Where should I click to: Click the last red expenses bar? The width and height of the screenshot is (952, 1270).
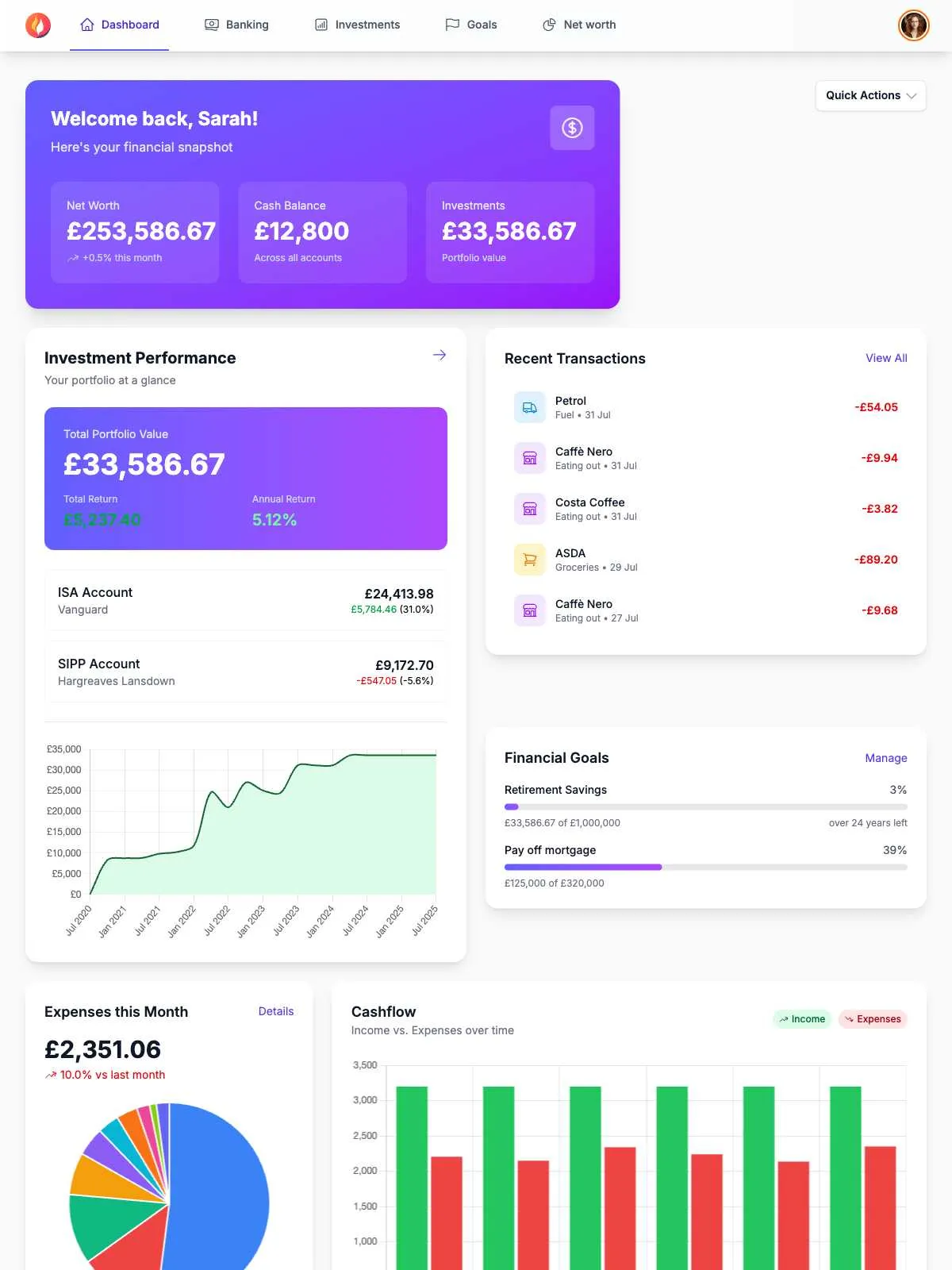[880, 1208]
